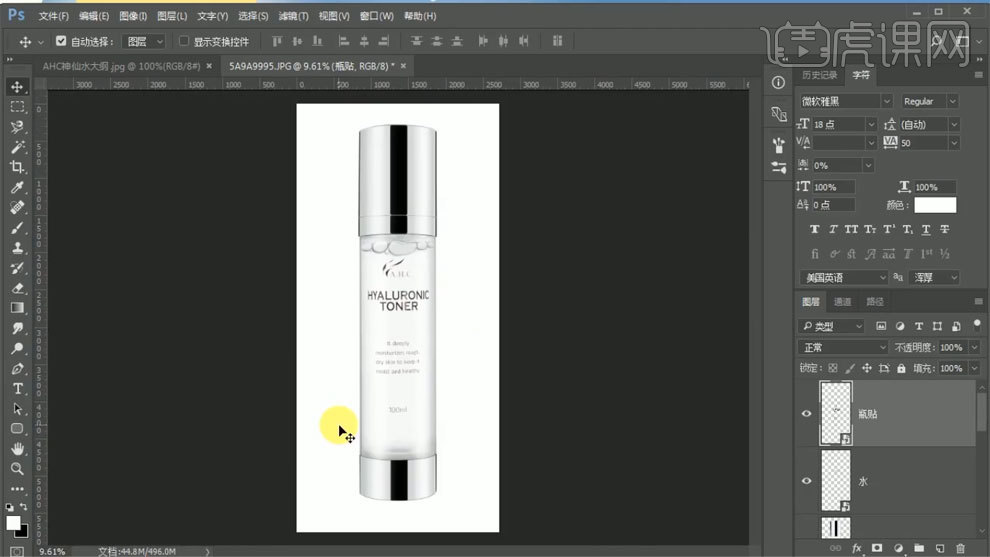Hide the 水 layer
The height and width of the screenshot is (557, 990).
[806, 481]
